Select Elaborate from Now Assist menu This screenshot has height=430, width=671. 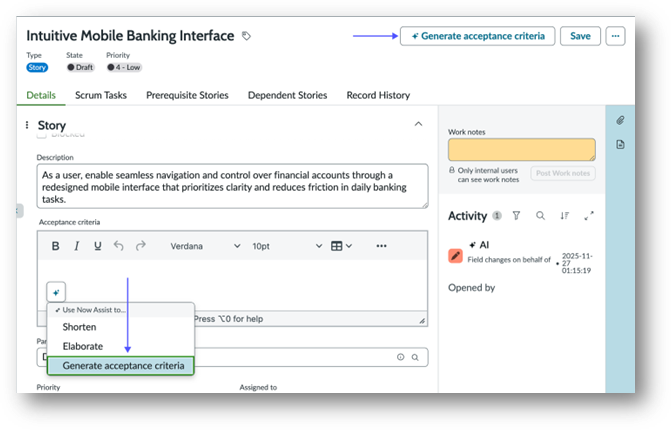pos(83,346)
